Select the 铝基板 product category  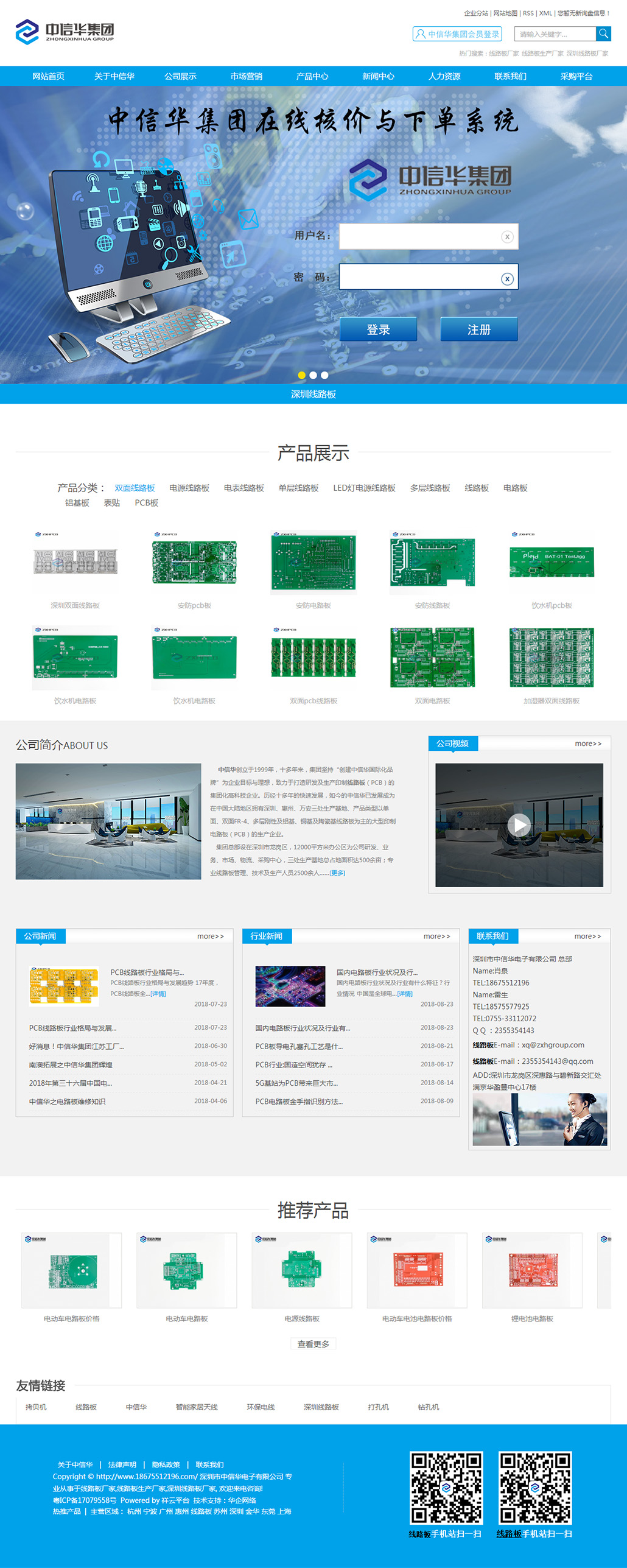tap(77, 503)
